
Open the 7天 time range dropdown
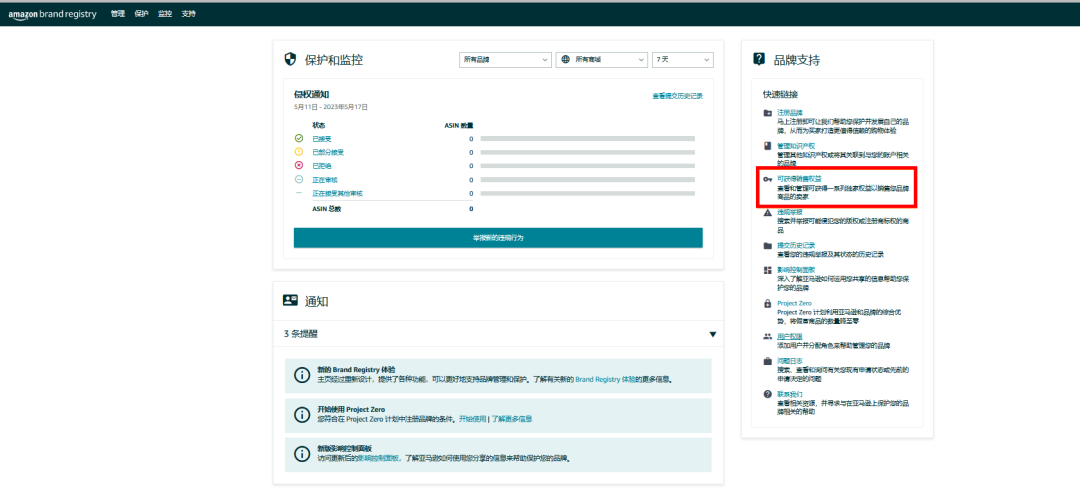pyautogui.click(x=682, y=60)
